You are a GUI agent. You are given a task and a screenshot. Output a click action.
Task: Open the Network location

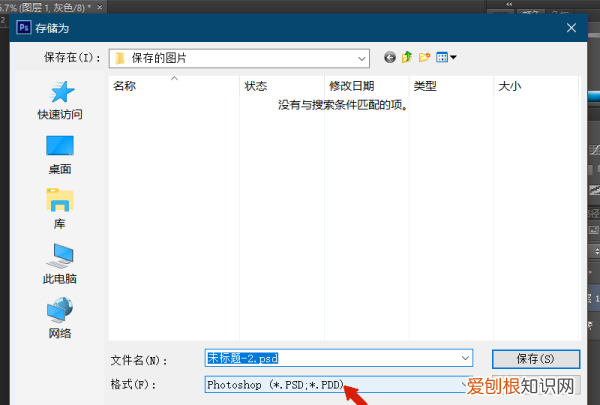coord(60,318)
